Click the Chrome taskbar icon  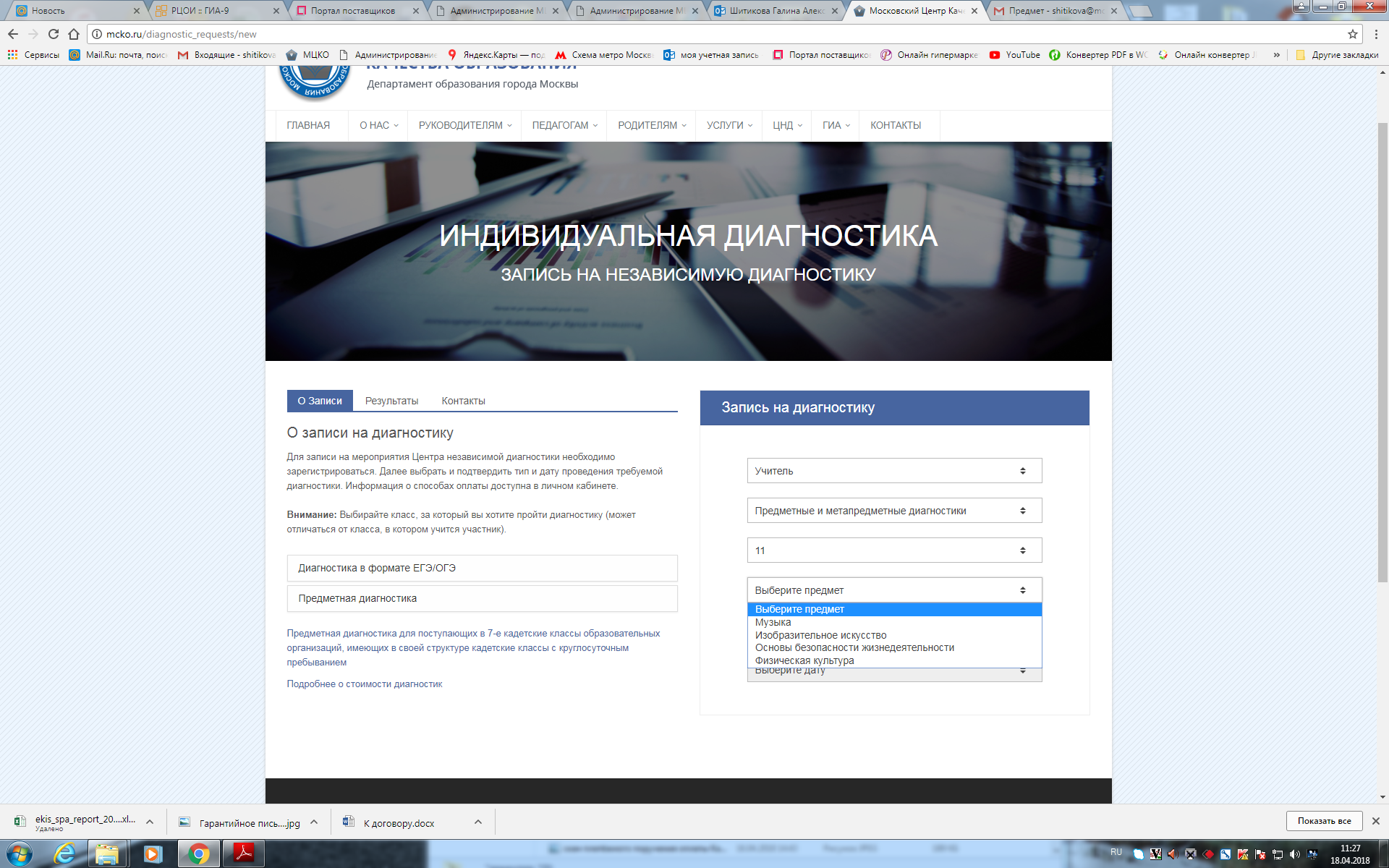point(198,854)
